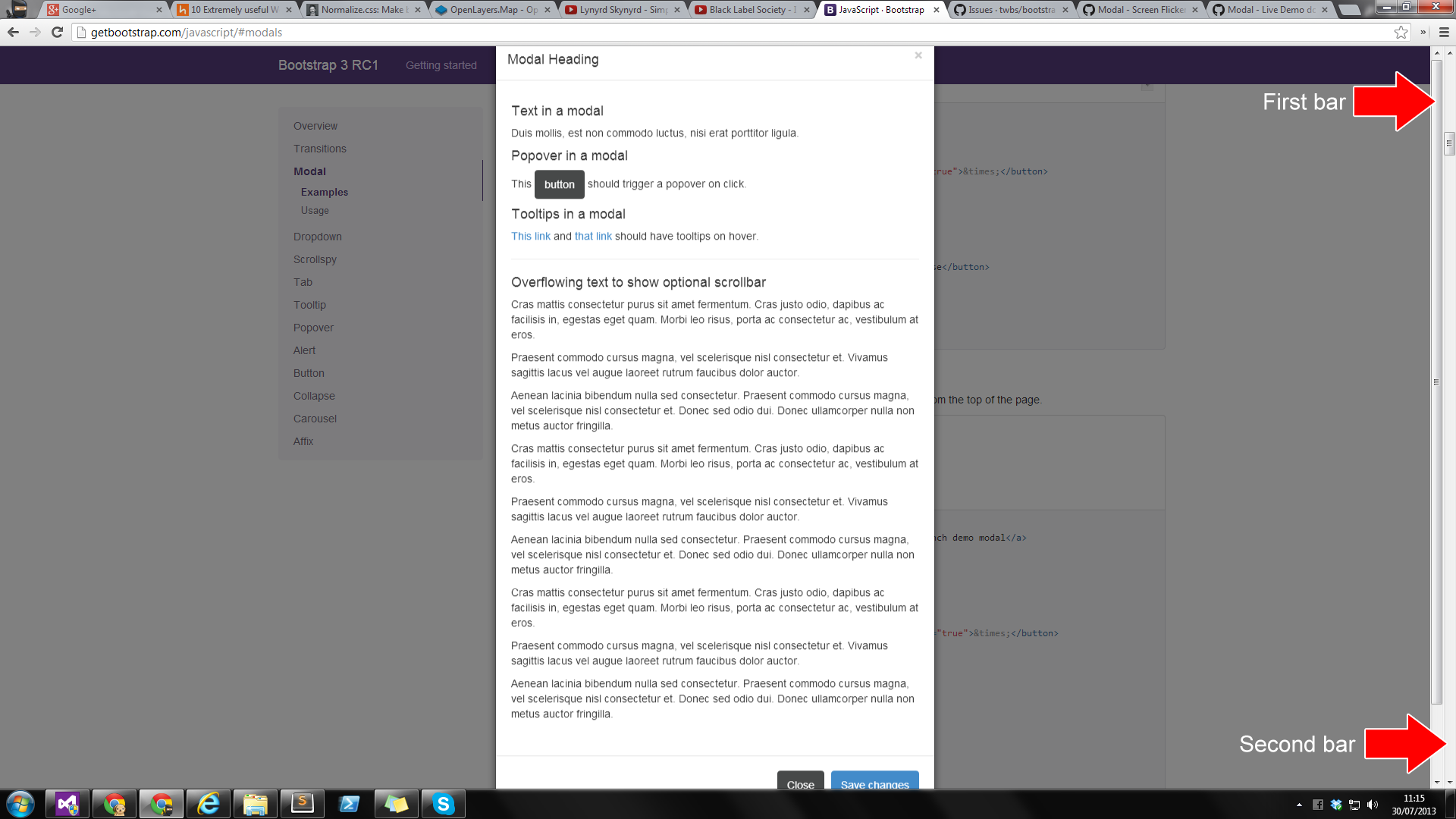Expand the Dropdown navigation item

pyautogui.click(x=318, y=236)
